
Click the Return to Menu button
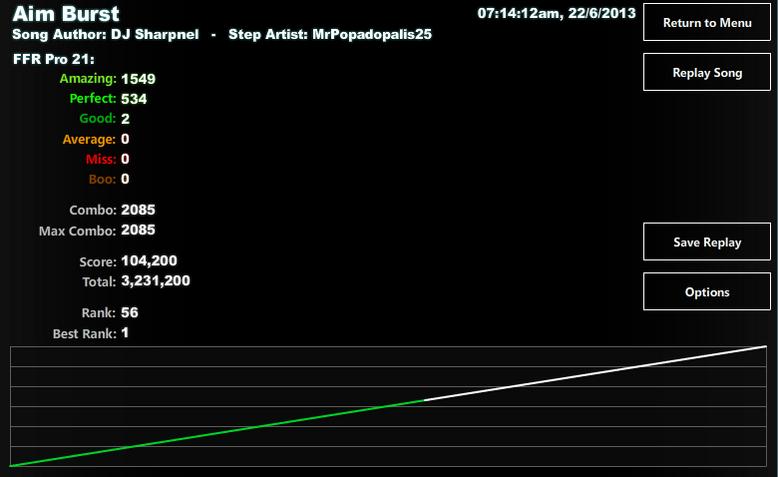[x=707, y=22]
